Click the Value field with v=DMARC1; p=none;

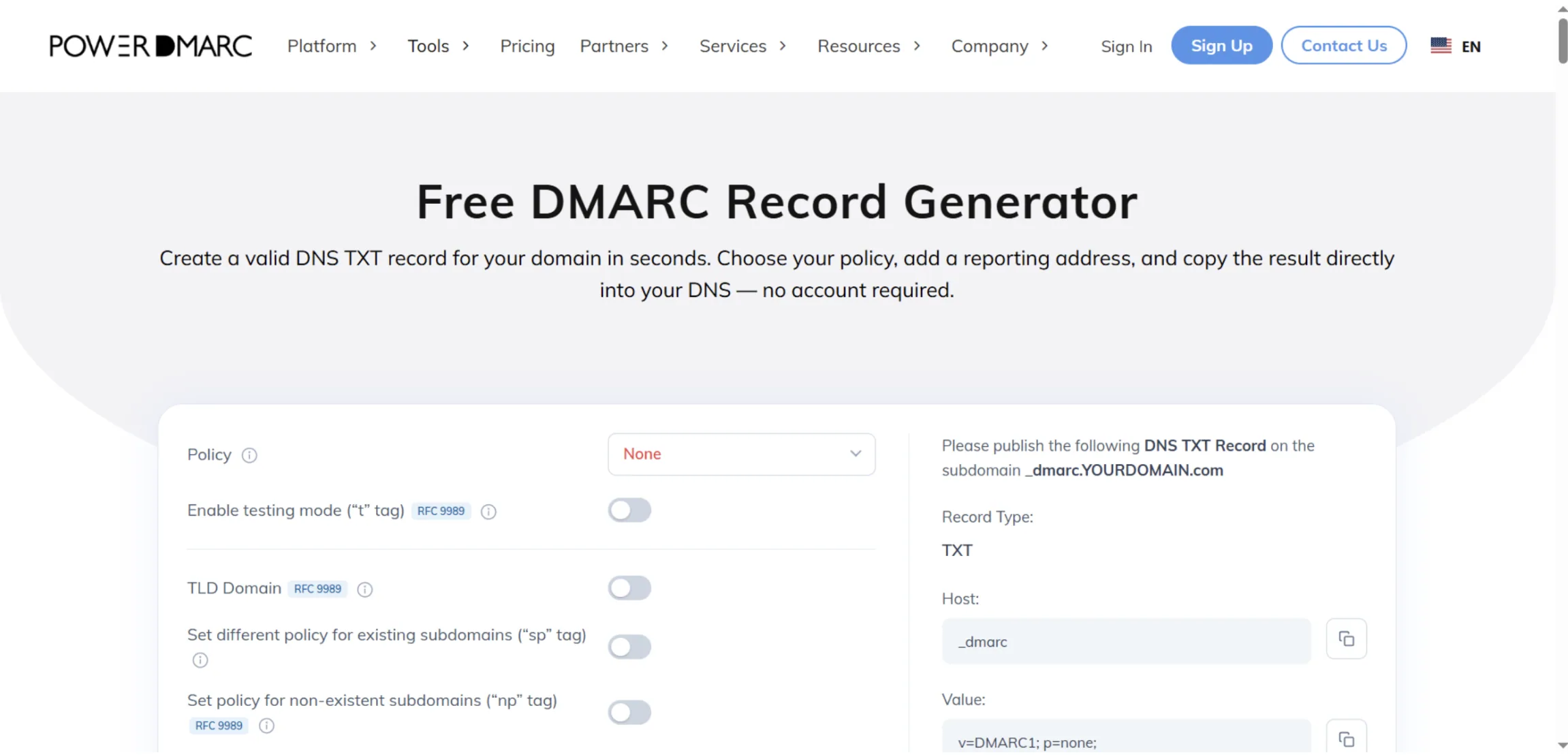(1127, 739)
